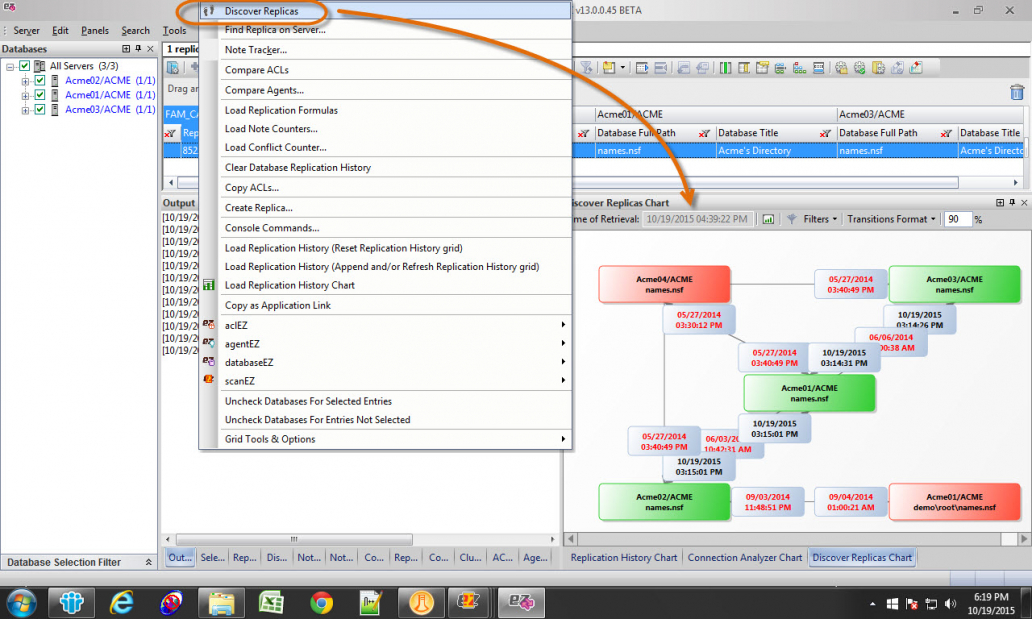The width and height of the screenshot is (1032, 619).
Task: Click the Acme02/ACME names.nsf chart node
Action: [x=664, y=502]
